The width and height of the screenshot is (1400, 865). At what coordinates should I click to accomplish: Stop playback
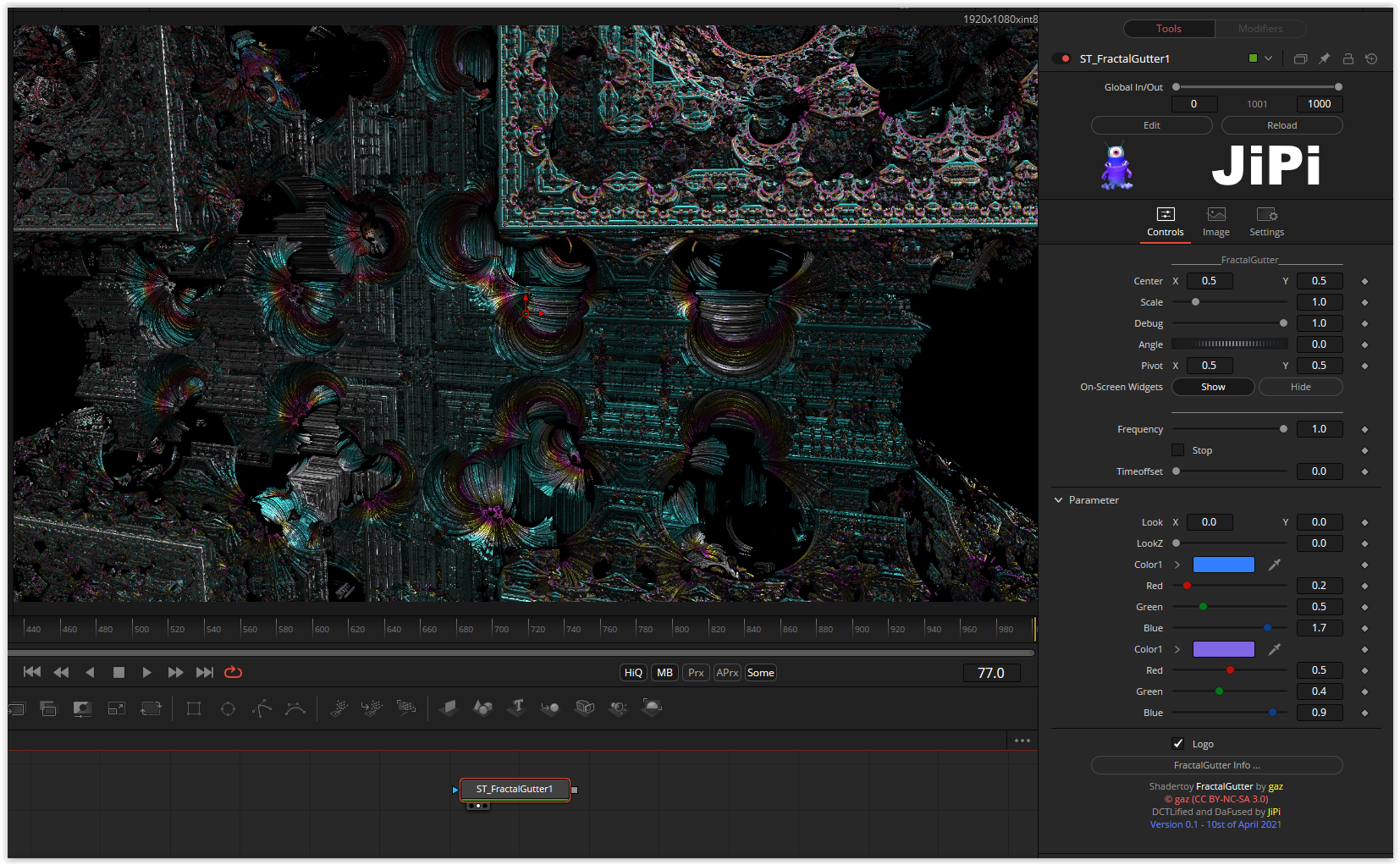pyautogui.click(x=119, y=672)
